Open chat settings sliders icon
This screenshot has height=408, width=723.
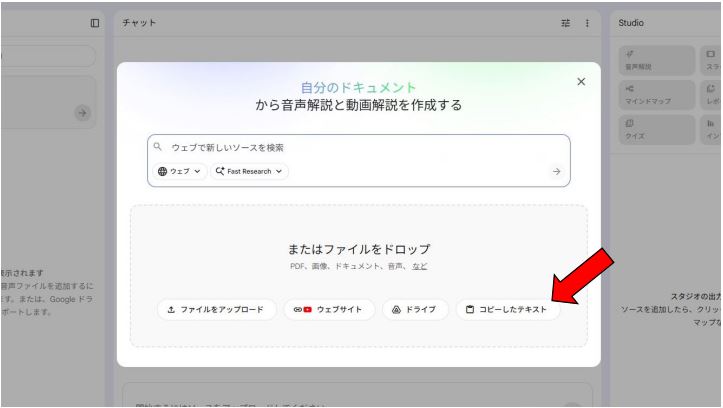click(567, 23)
